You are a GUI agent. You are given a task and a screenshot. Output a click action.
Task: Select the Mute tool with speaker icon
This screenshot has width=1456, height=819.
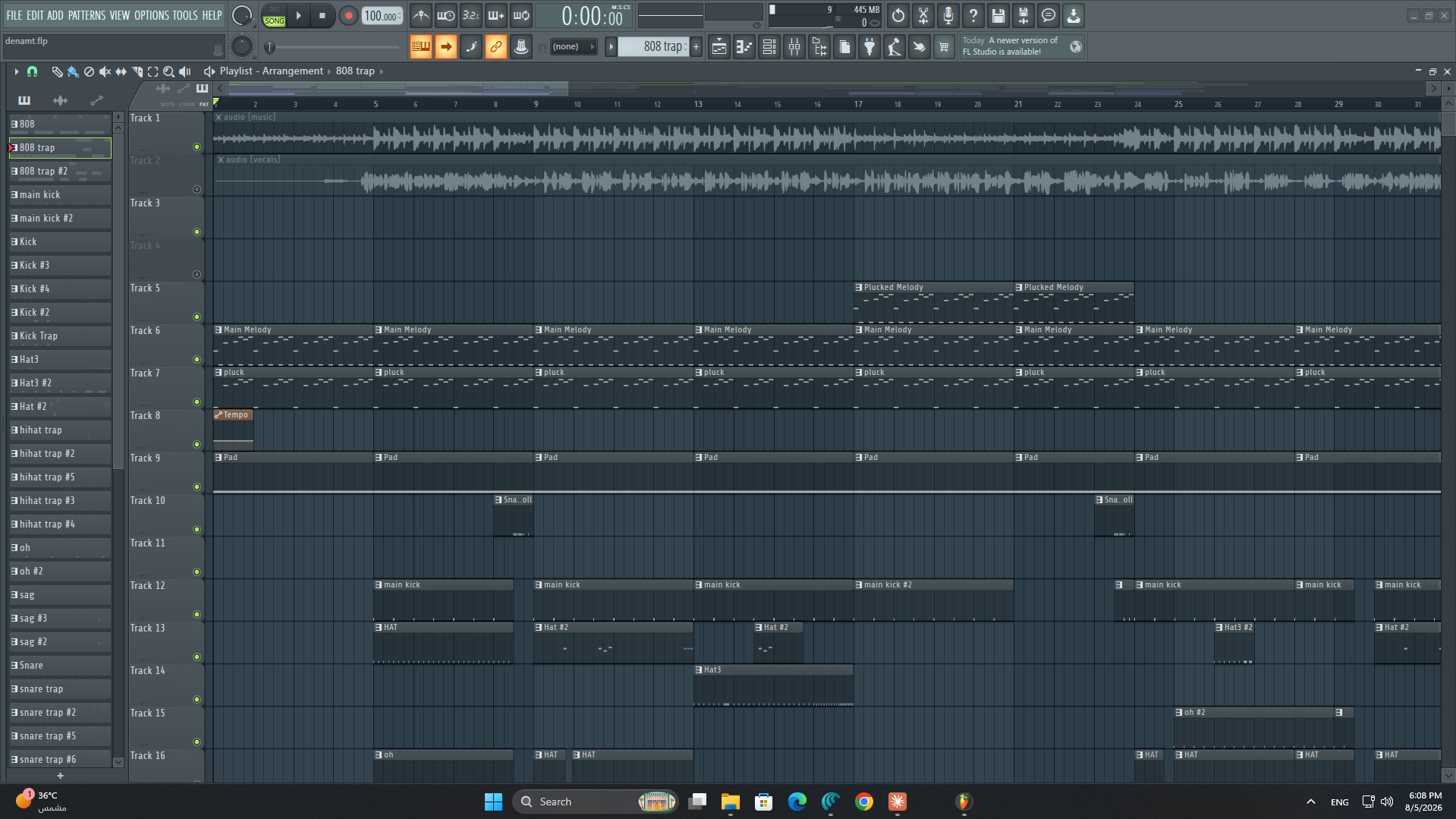pyautogui.click(x=105, y=71)
